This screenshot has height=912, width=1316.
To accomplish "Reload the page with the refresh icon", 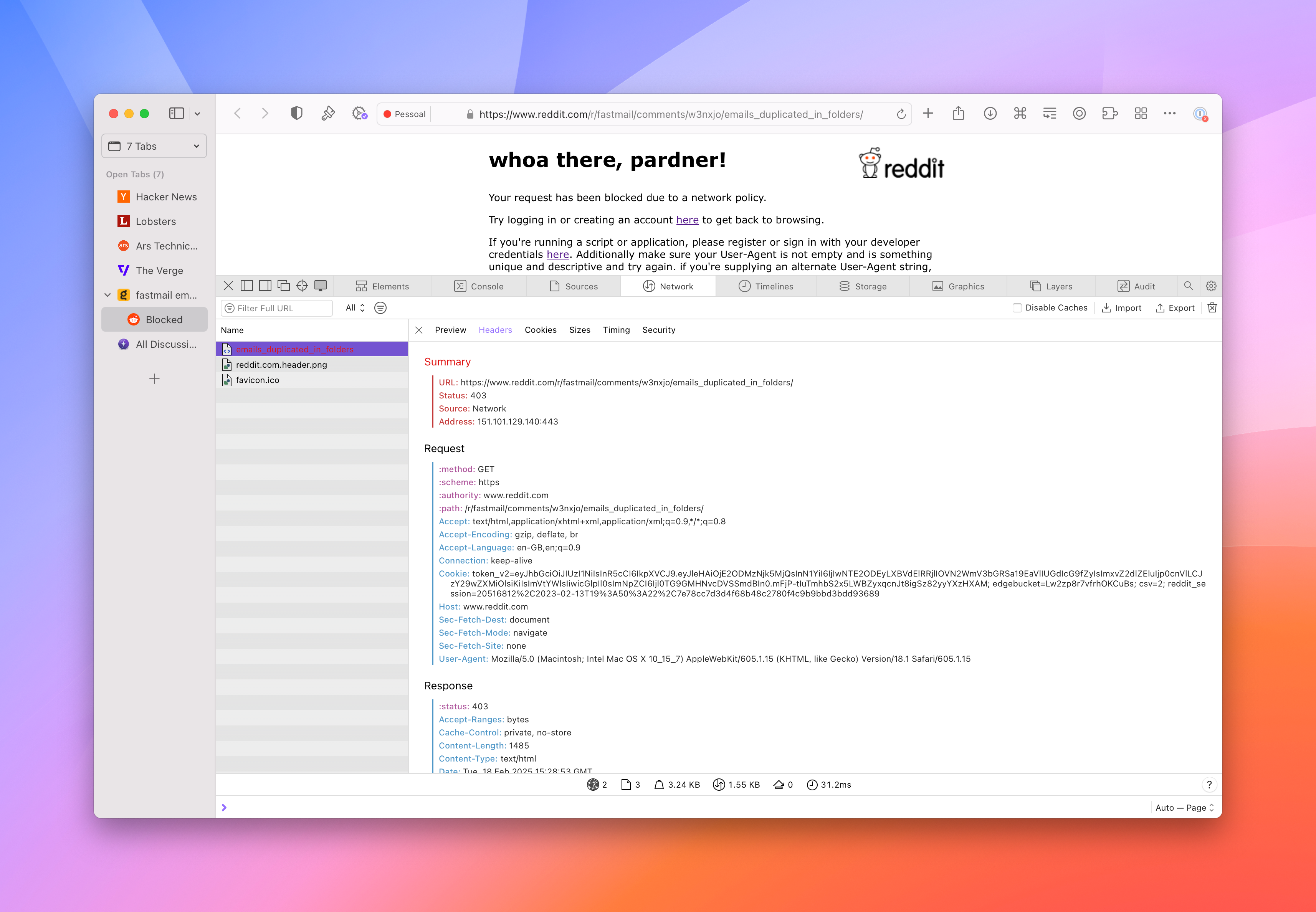I will coord(901,114).
